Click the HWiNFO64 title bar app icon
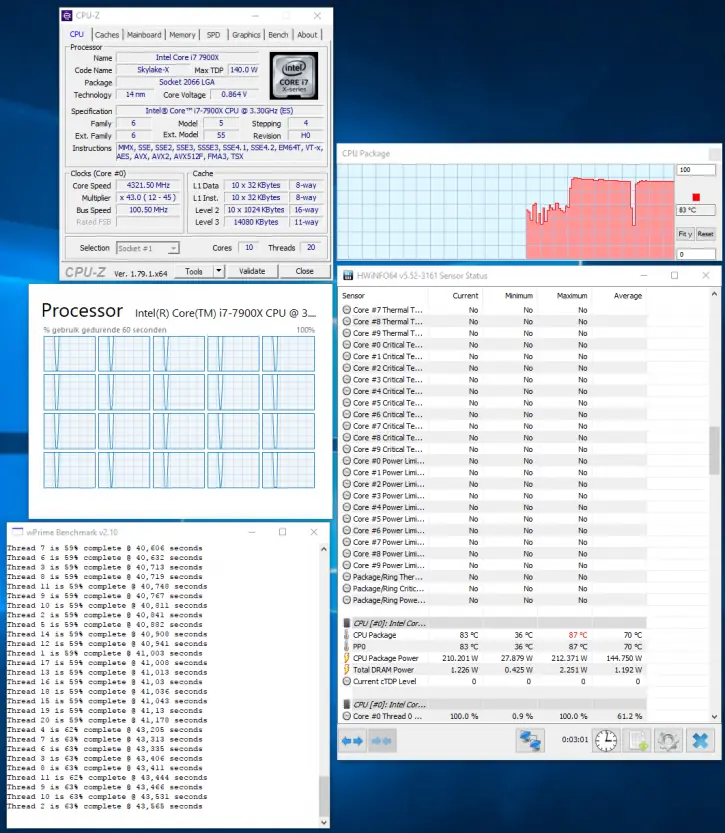Viewport: 725px width, 833px height. [x=348, y=275]
